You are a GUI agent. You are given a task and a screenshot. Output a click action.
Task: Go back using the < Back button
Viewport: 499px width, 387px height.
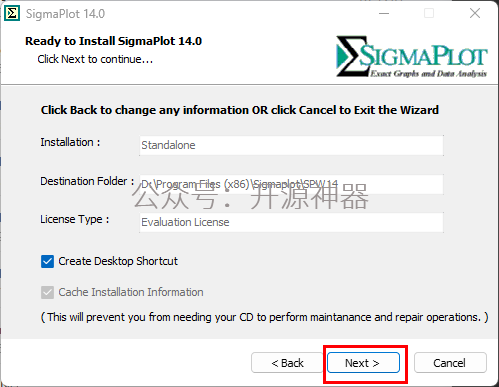click(287, 363)
